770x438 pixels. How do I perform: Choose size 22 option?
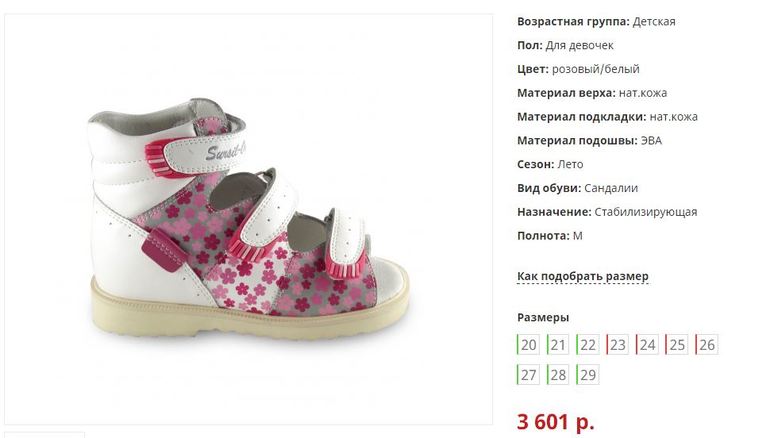pos(588,345)
